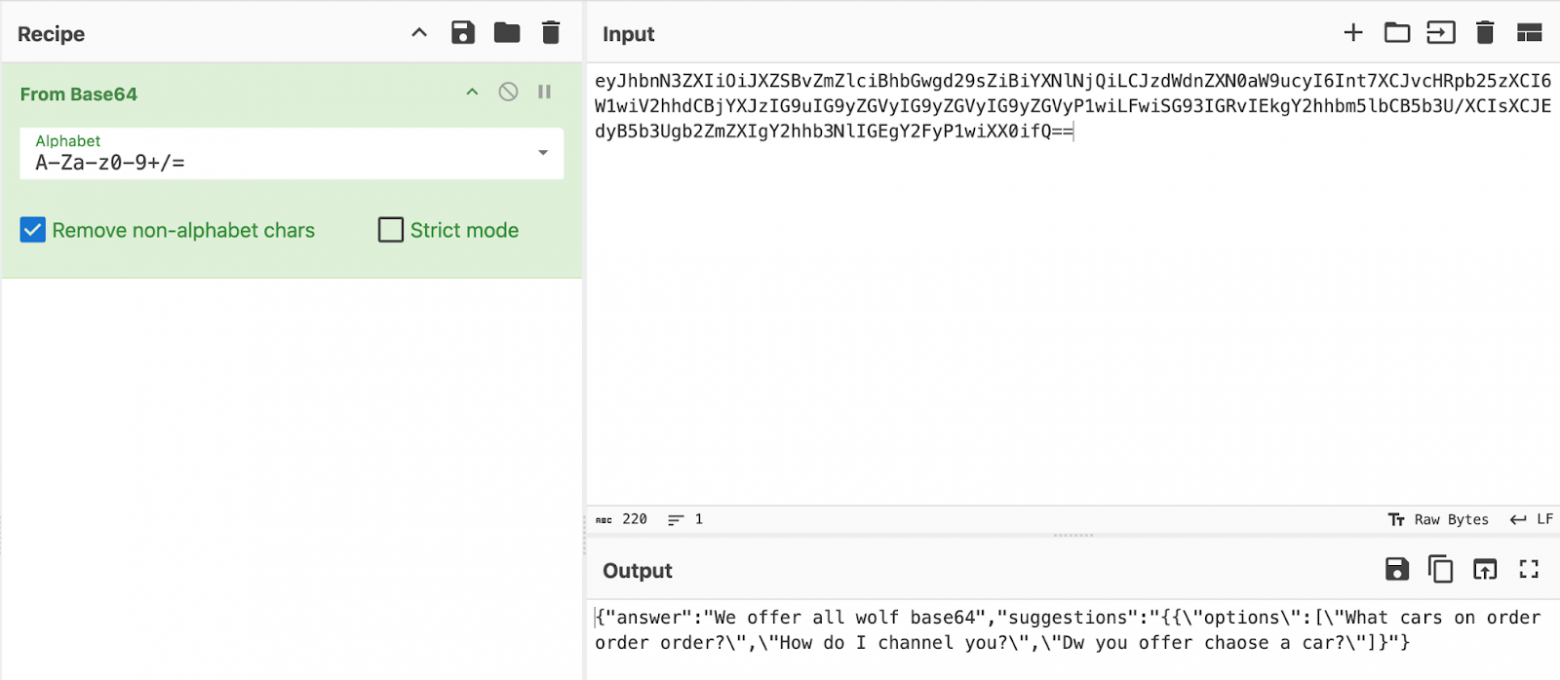The image size is (1560, 680).
Task: Replace input with output icon
Action: 1484,570
